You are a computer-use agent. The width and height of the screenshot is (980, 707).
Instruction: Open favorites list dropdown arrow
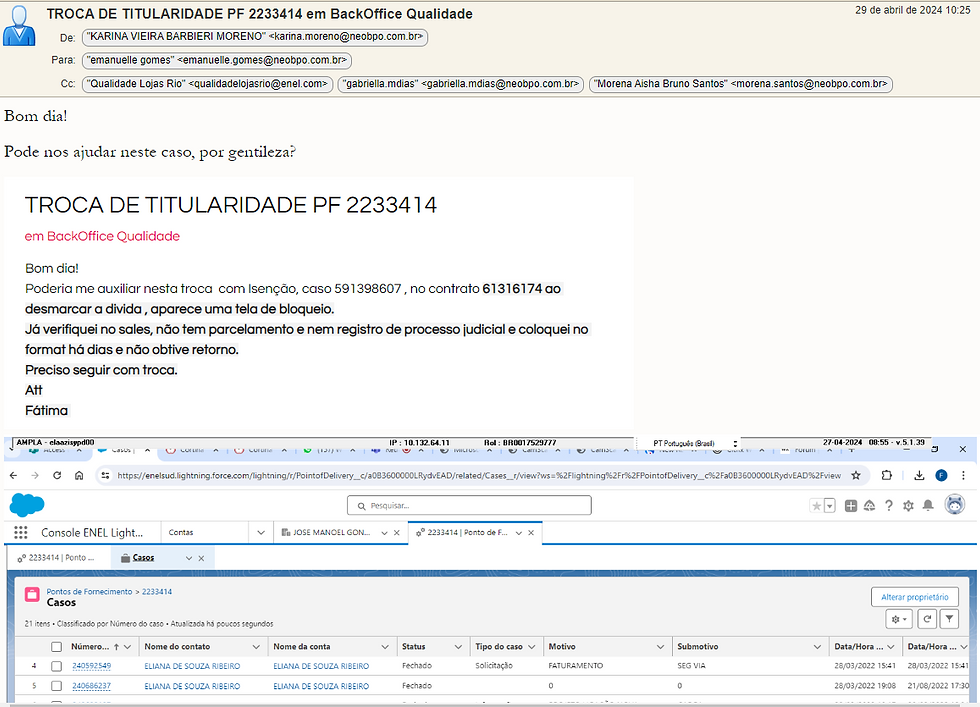click(830, 506)
